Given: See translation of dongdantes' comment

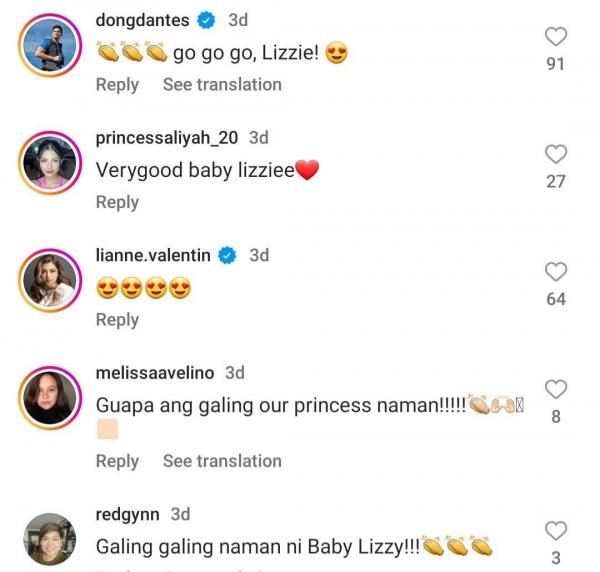Looking at the screenshot, I should pos(222,85).
